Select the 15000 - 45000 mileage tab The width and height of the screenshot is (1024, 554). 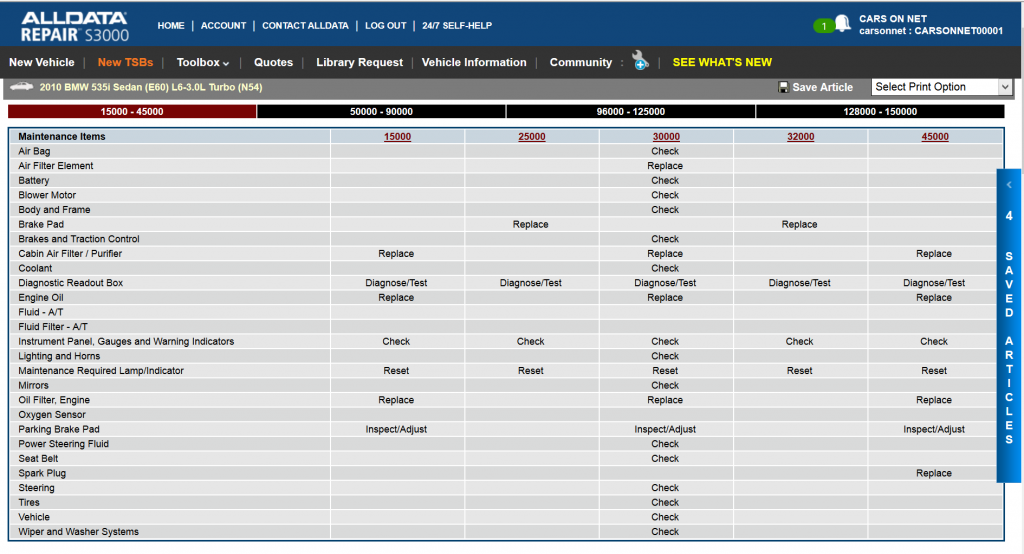click(132, 112)
